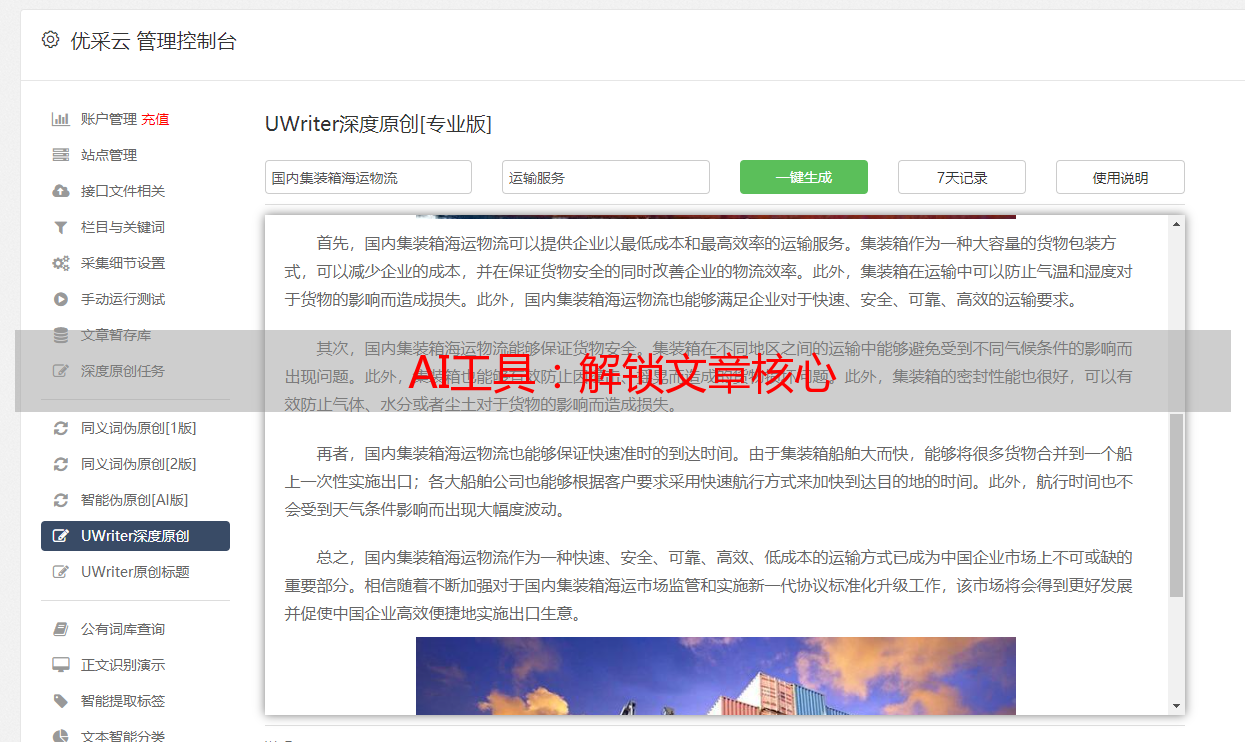Click the edit icon for UWriter深度原创
The height and width of the screenshot is (742, 1245).
[61, 536]
